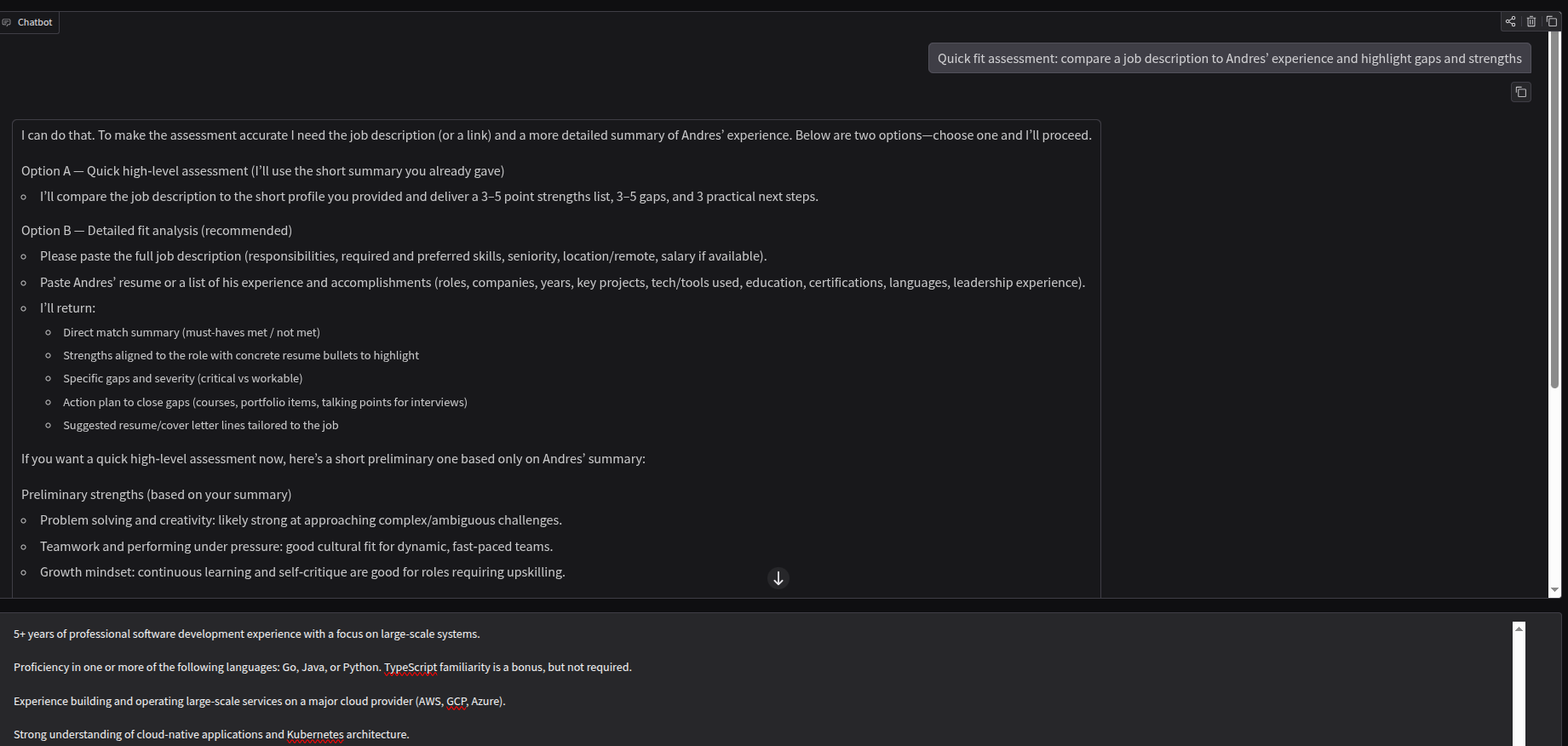Click the underlined word TypeScript in the input

[411, 667]
